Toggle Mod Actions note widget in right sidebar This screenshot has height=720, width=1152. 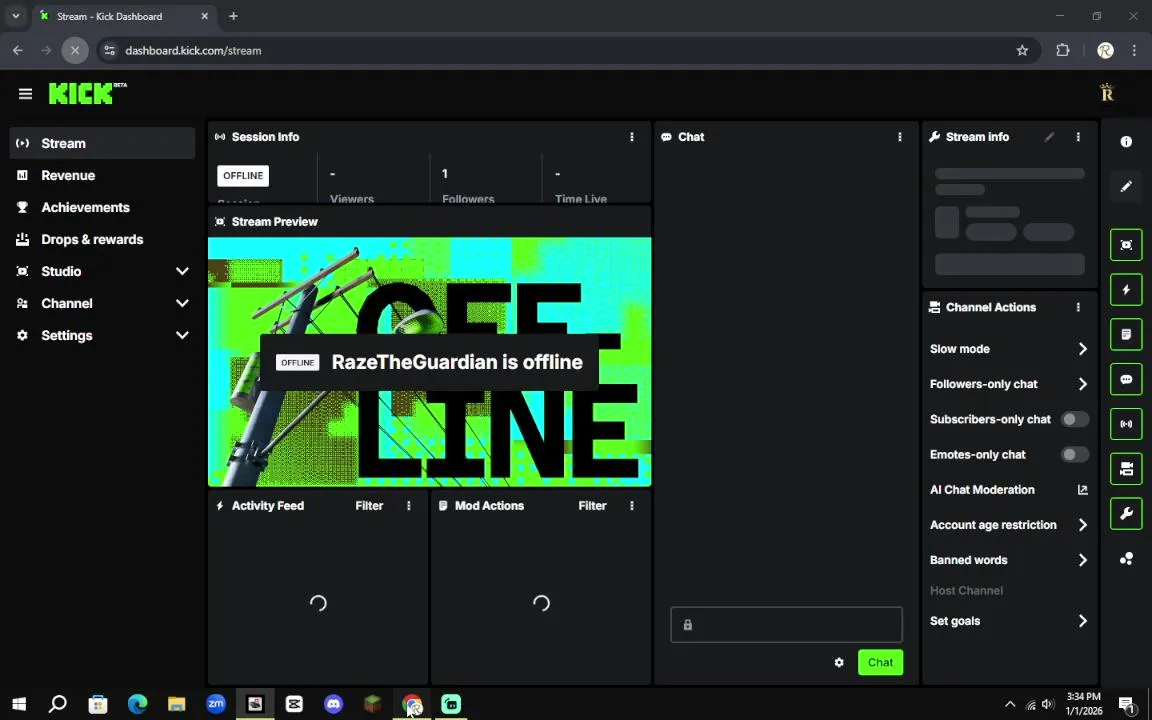tap(1126, 334)
